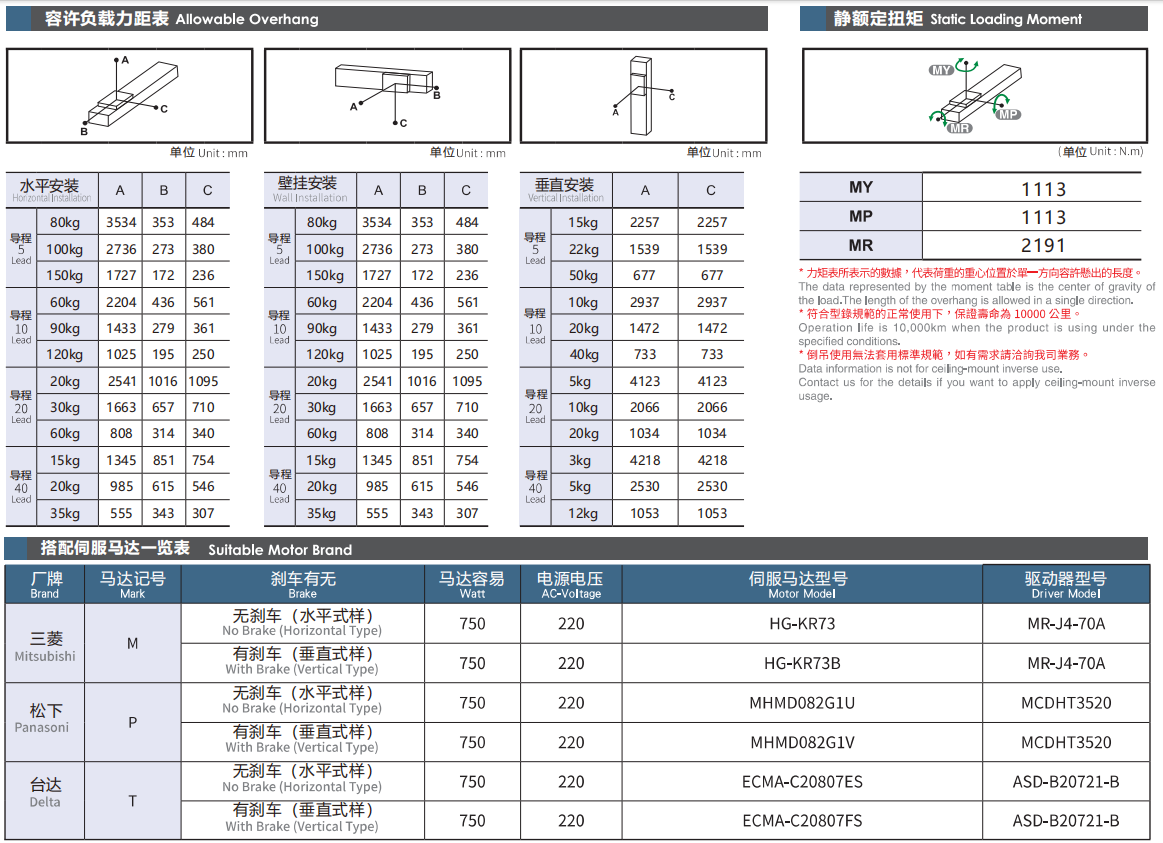Click the Driver Model column header
This screenshot has height=843, width=1163.
point(1066,584)
